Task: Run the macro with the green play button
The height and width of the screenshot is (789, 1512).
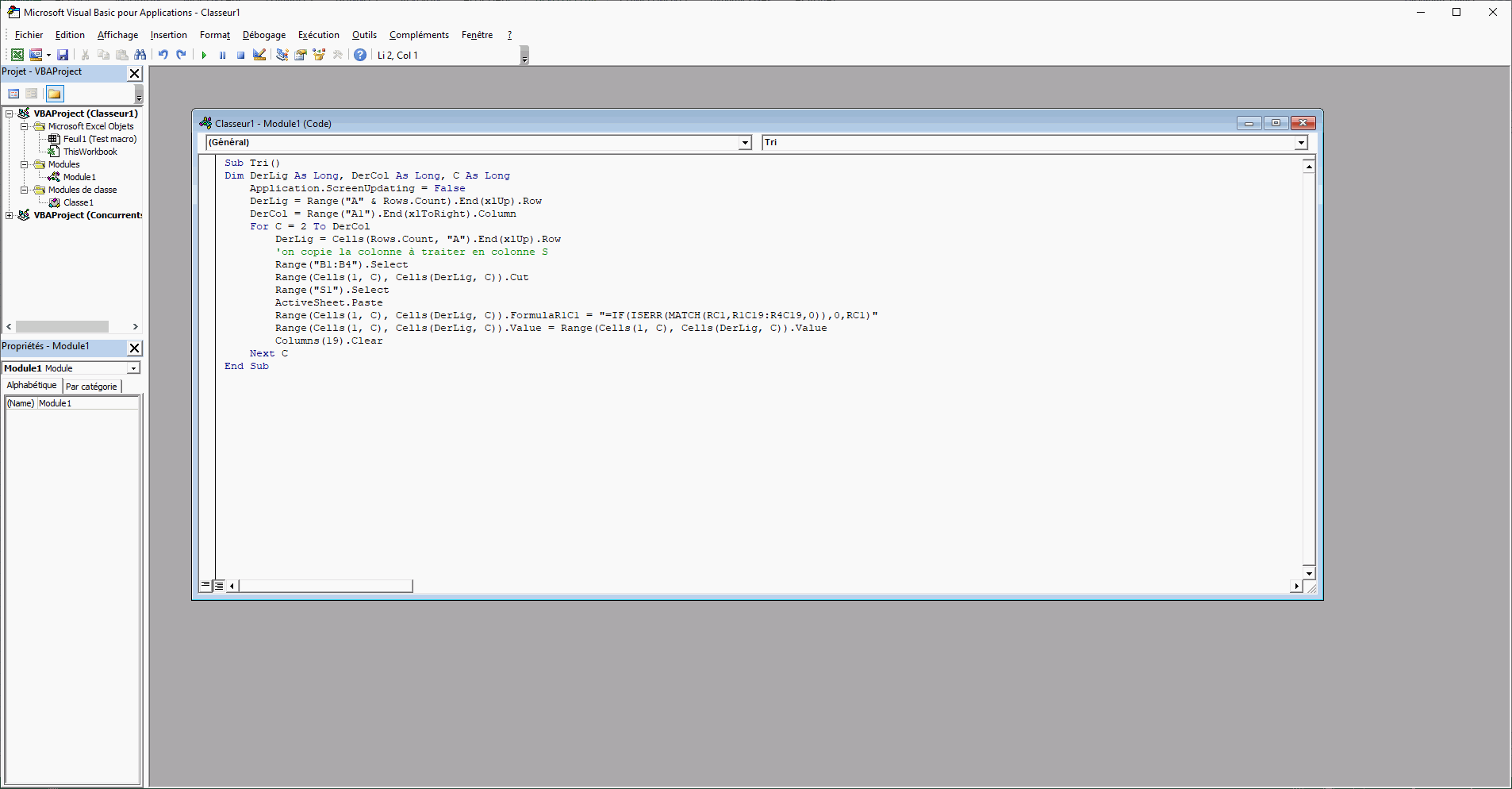Action: [204, 55]
